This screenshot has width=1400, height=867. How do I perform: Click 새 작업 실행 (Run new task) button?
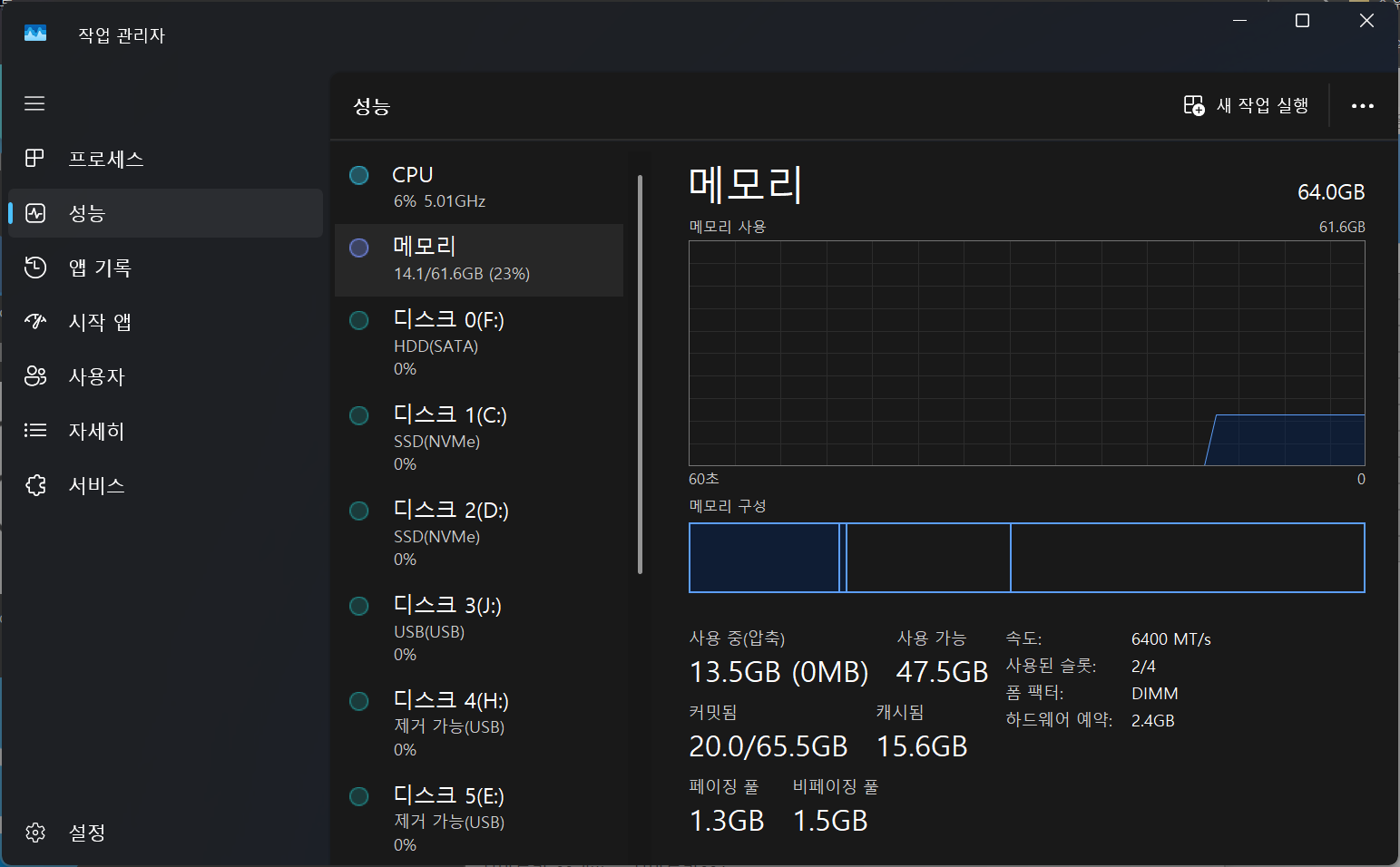(x=1246, y=106)
